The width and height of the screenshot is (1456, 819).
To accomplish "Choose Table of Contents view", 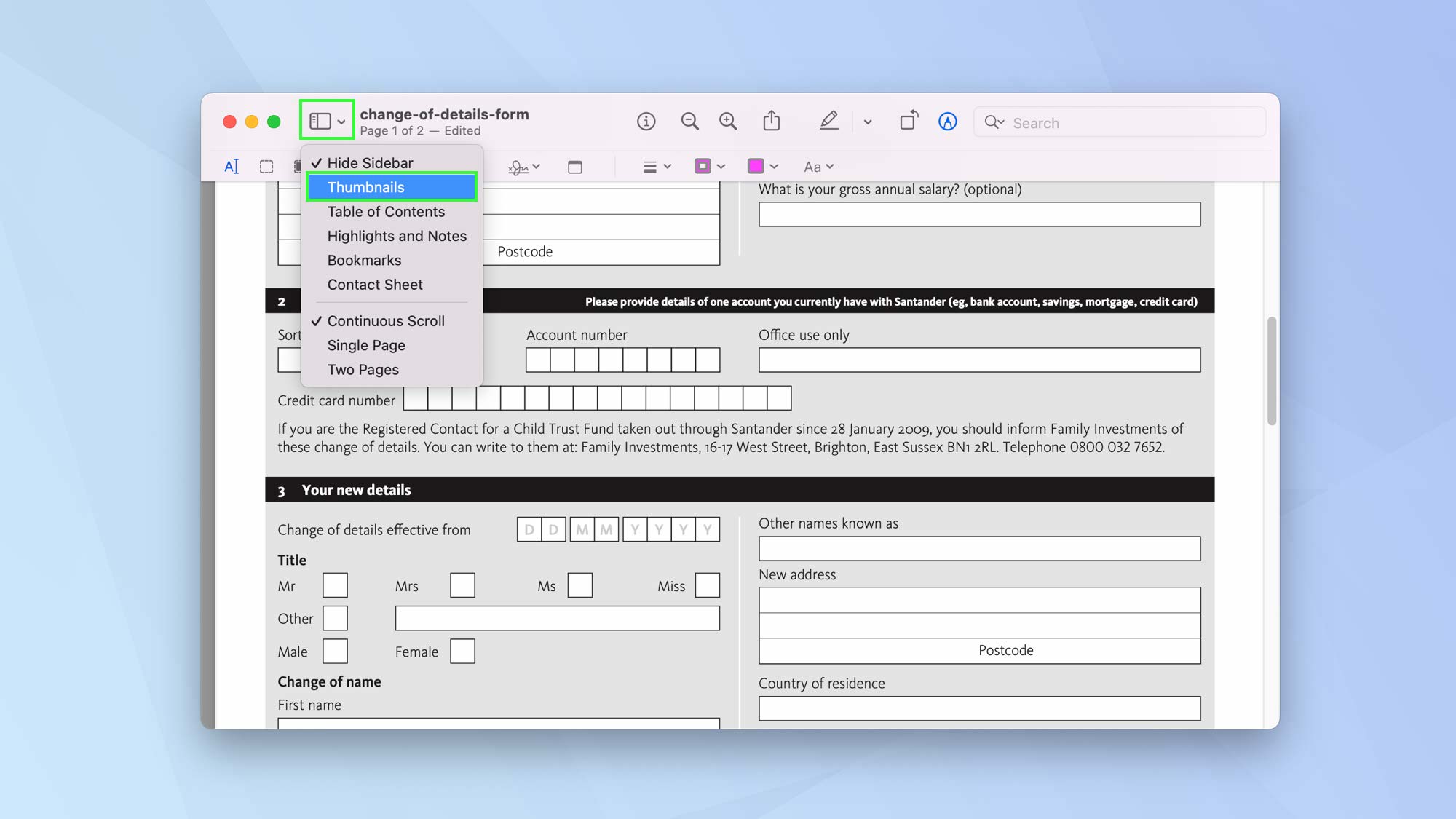I will tap(386, 211).
